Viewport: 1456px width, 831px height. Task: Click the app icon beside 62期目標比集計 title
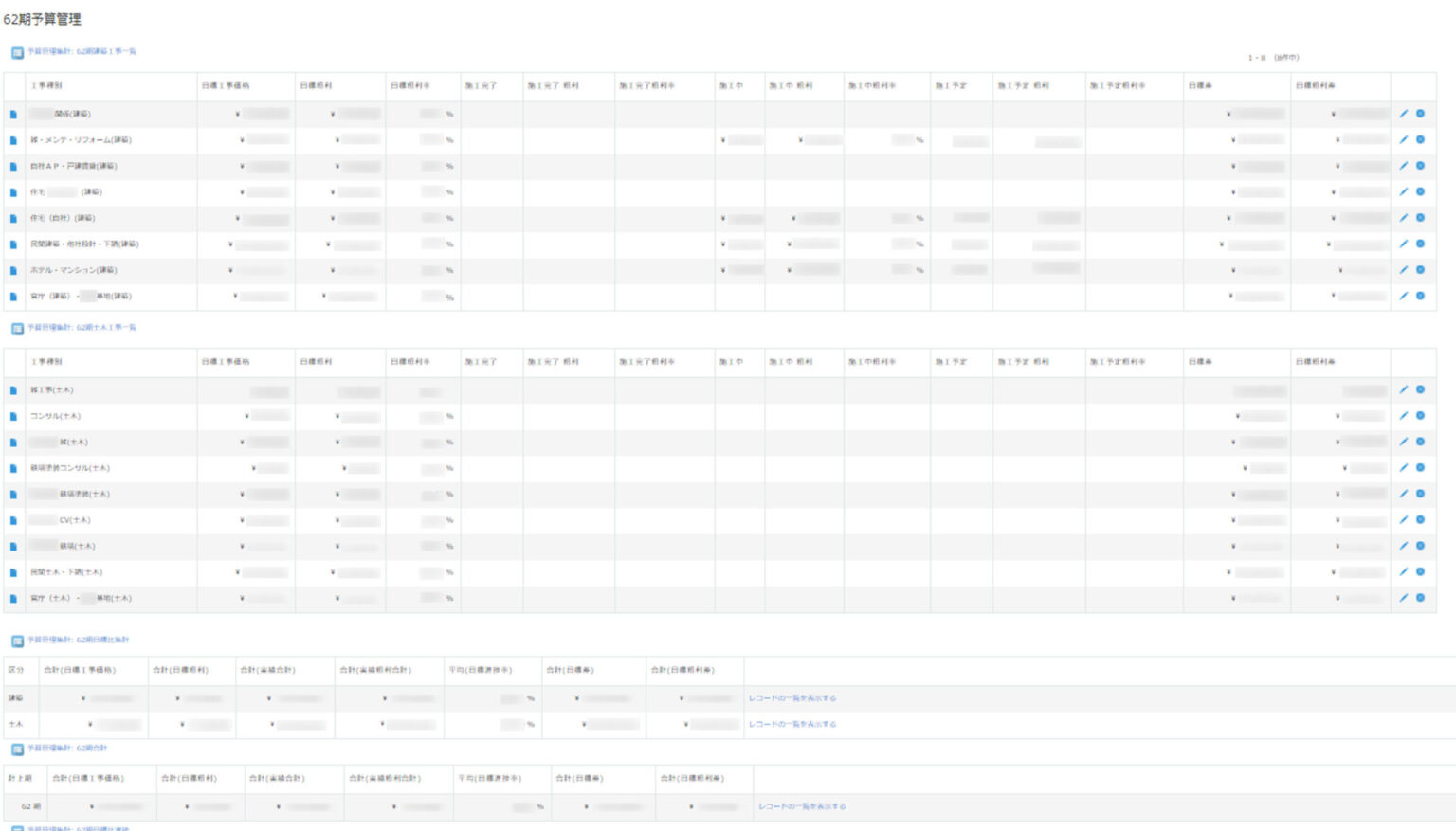17,641
